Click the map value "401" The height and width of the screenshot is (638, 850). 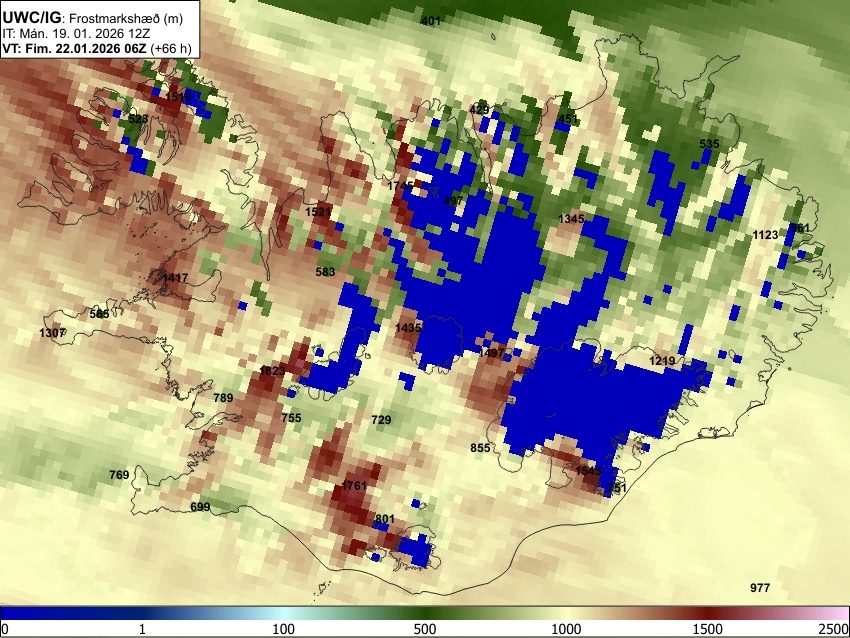coord(431,21)
